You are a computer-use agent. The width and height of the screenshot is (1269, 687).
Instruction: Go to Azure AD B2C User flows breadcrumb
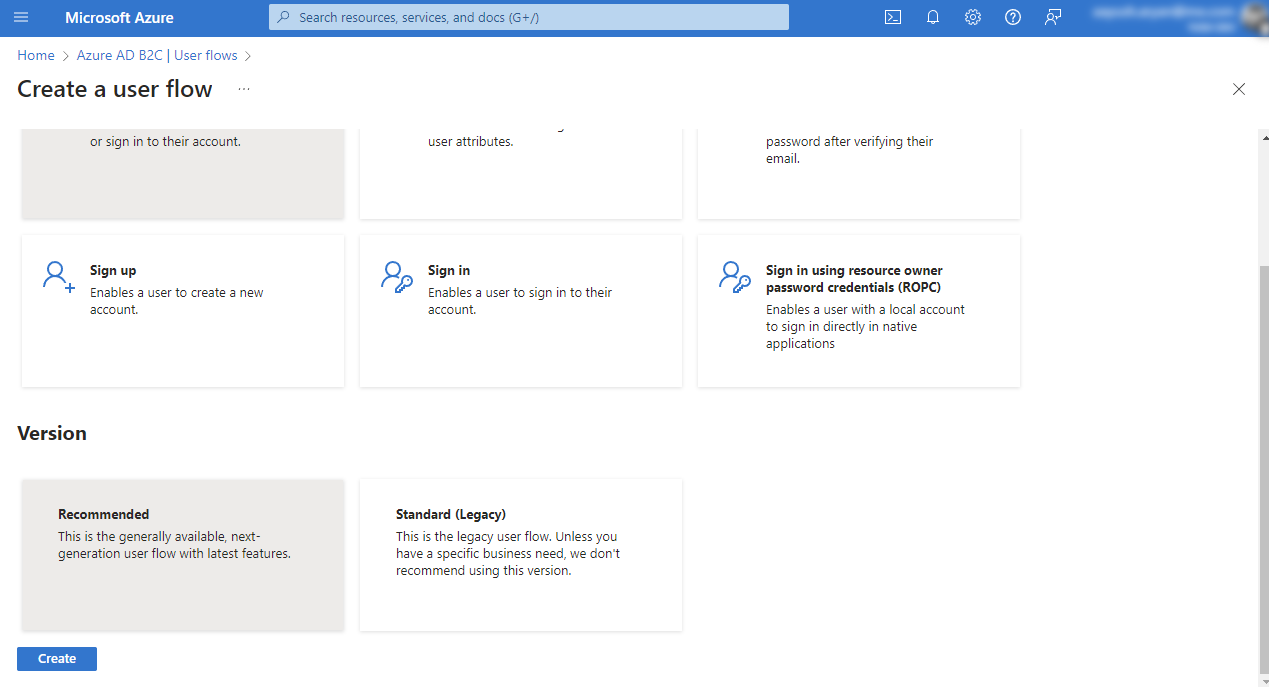pos(155,55)
